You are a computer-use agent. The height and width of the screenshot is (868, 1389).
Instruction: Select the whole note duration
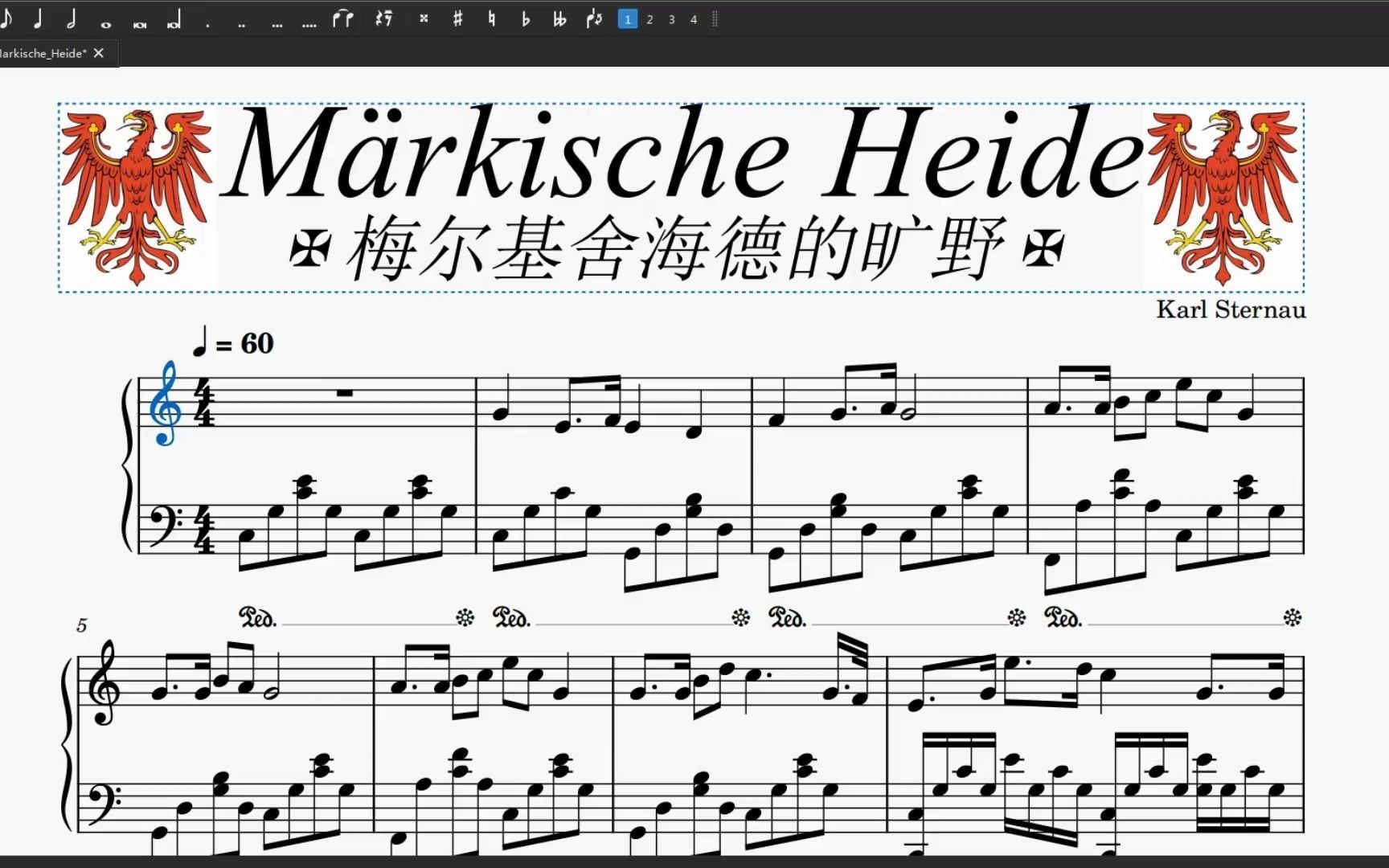coord(105,24)
